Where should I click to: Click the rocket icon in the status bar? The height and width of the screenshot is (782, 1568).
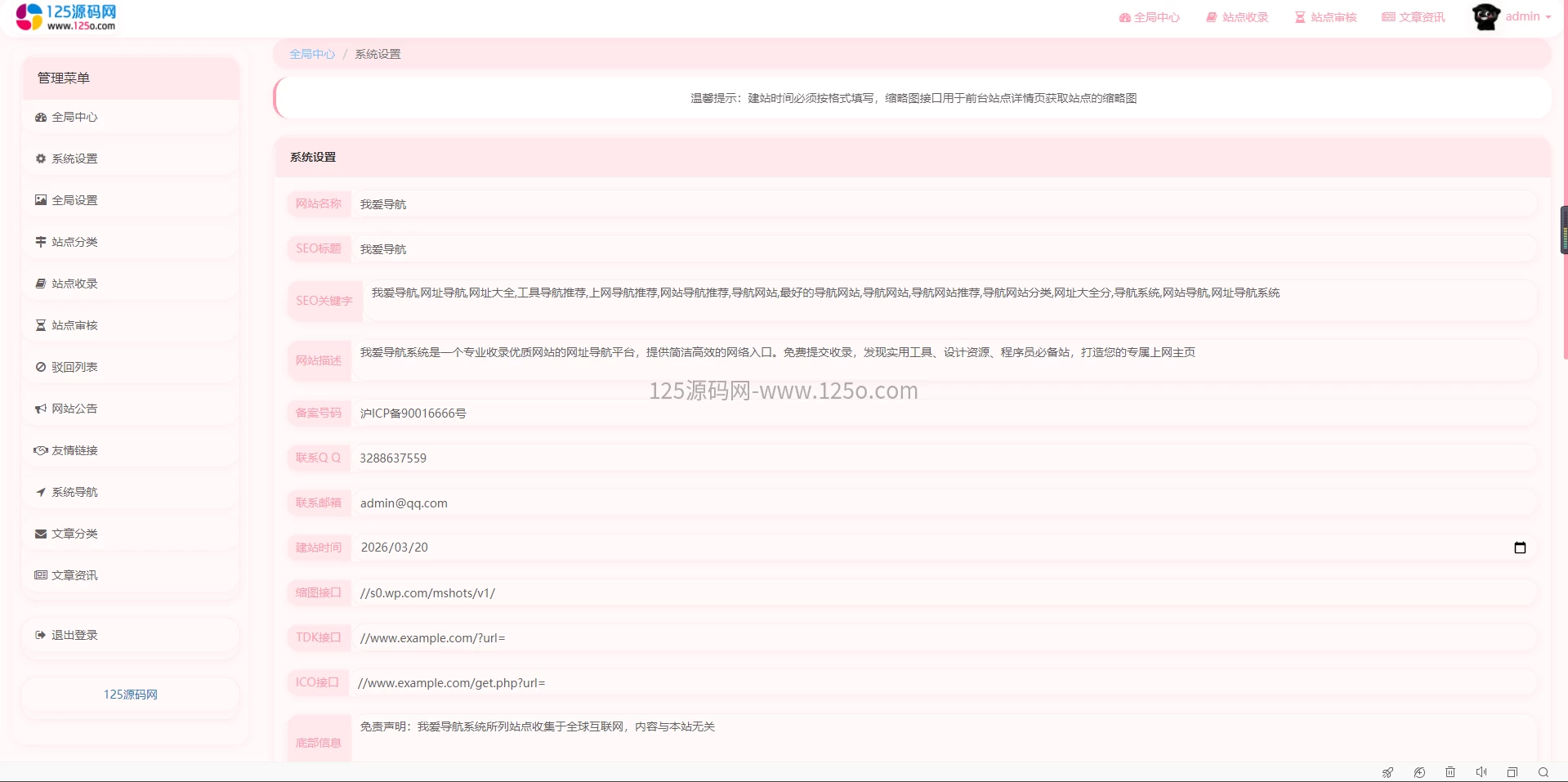pos(1387,772)
